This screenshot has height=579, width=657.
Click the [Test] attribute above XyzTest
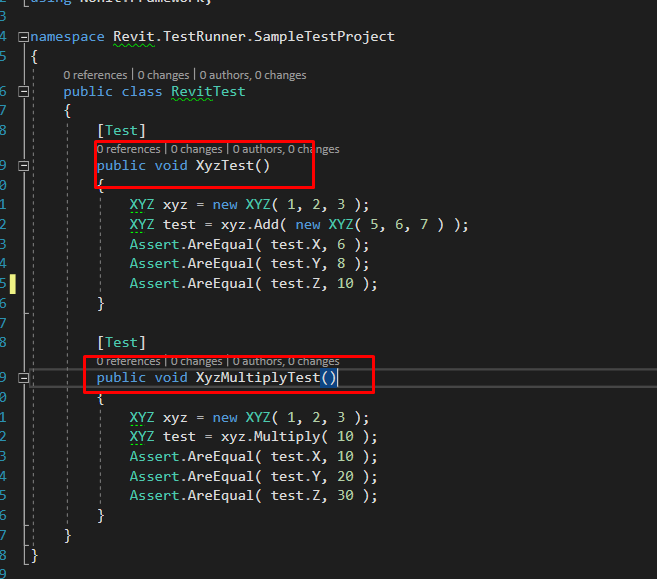point(121,130)
